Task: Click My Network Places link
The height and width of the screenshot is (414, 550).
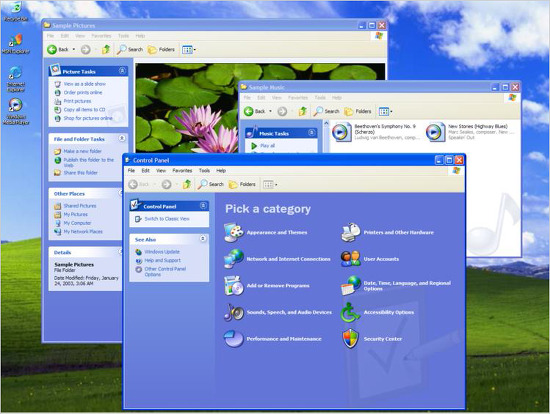Action: (x=83, y=232)
